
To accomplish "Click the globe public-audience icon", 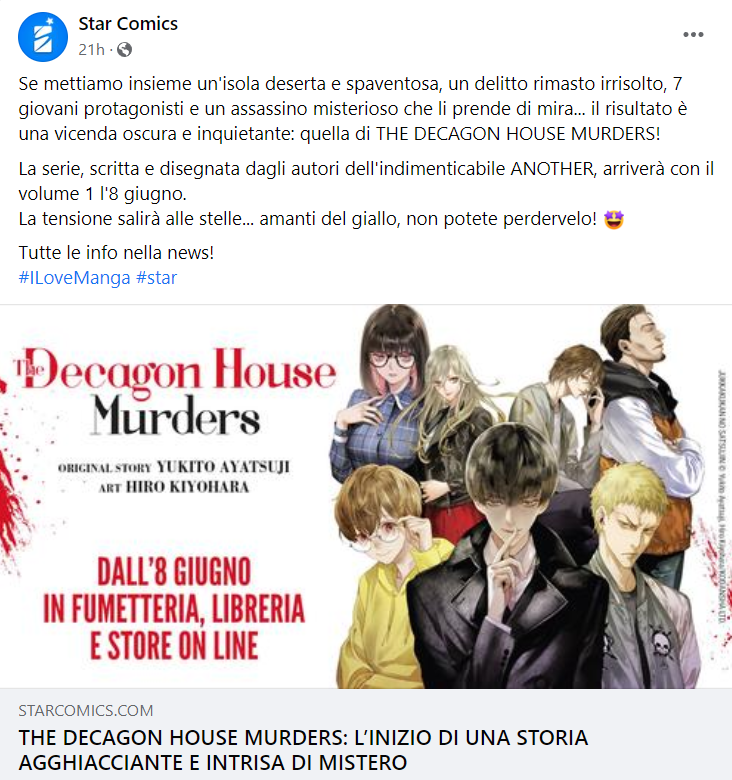I will coord(124,50).
